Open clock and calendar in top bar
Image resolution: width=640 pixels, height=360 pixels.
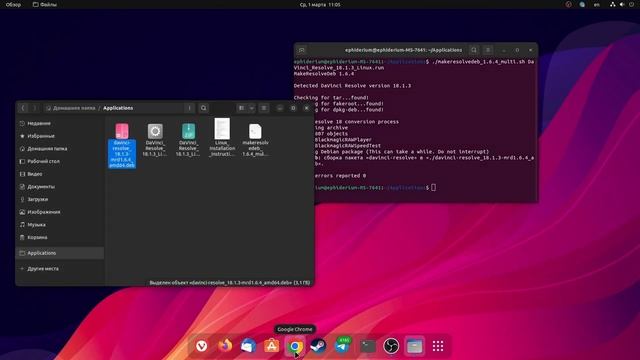point(320,4)
